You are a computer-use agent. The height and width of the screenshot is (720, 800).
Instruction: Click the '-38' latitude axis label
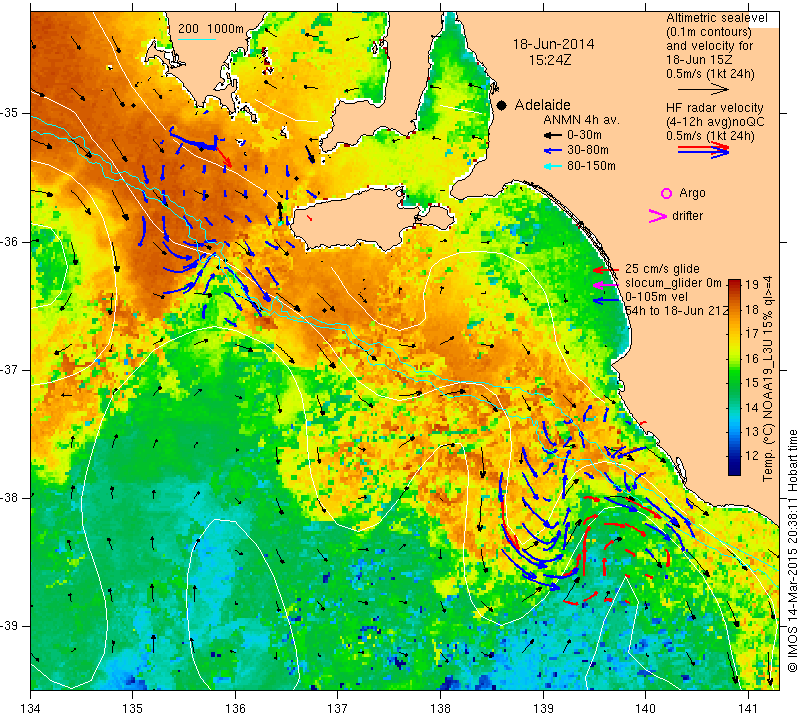(x=10, y=498)
